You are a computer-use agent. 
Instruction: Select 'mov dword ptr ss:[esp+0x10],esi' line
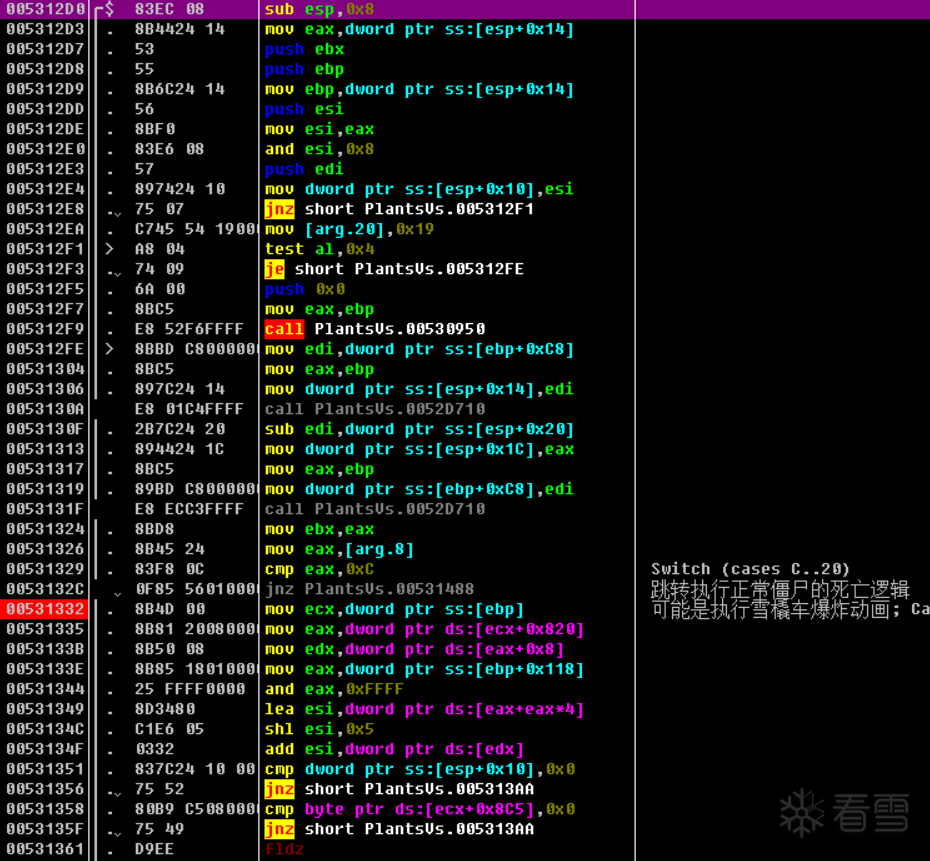pos(419,189)
